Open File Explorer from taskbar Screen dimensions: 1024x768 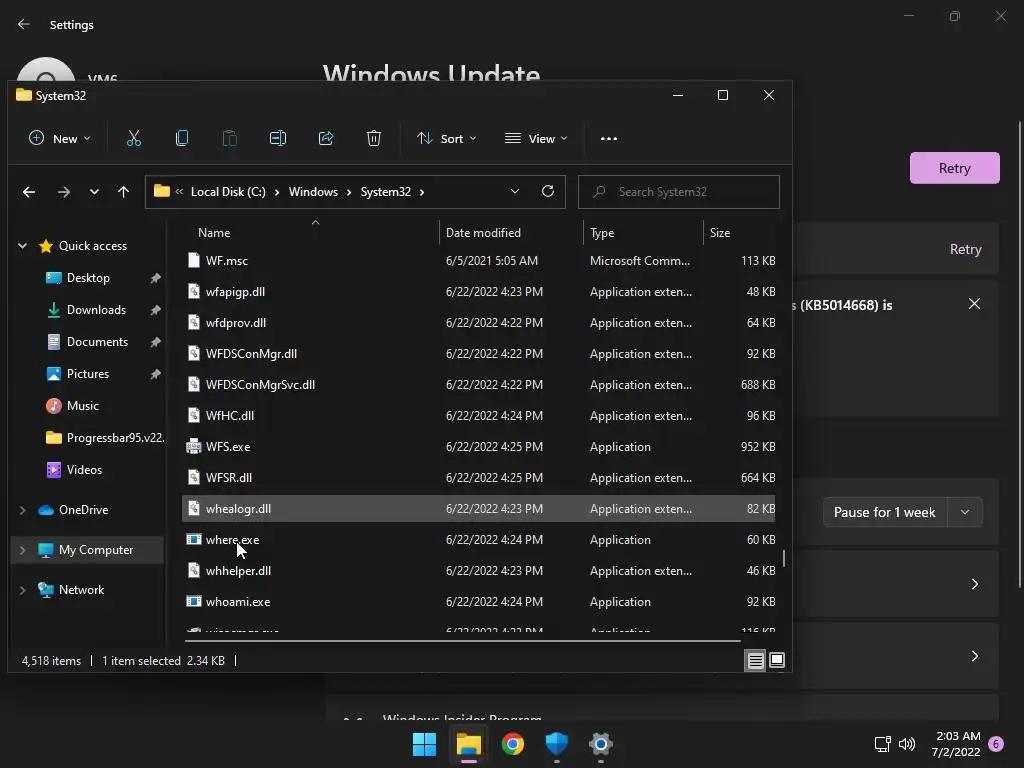pos(468,744)
